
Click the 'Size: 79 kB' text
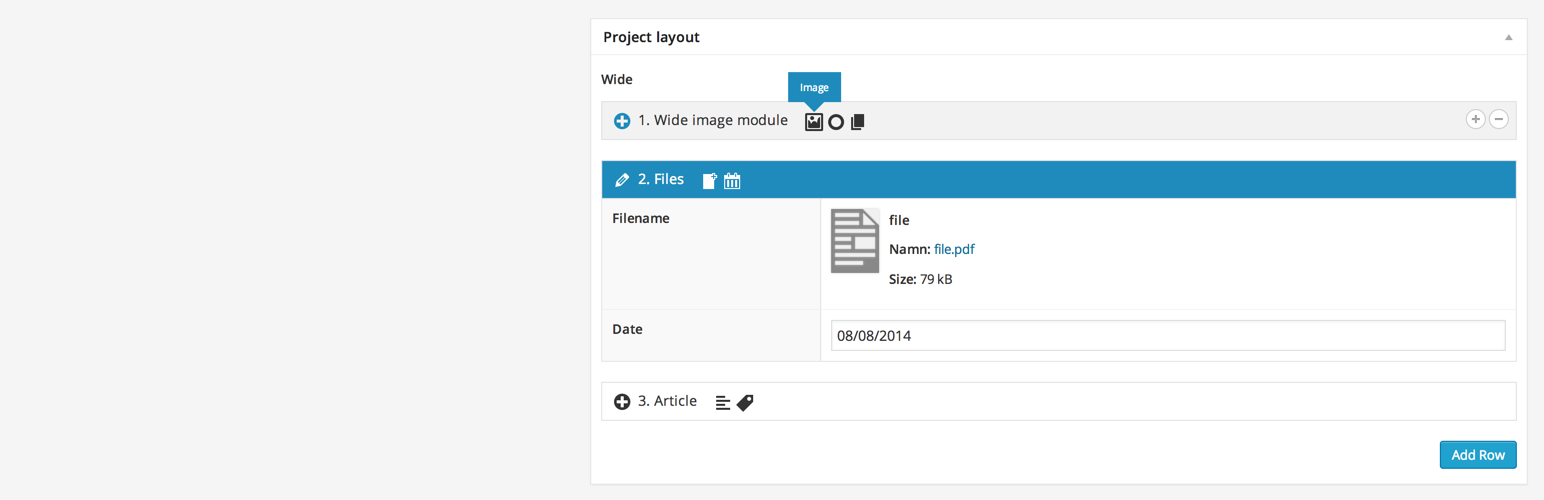pyautogui.click(x=921, y=279)
